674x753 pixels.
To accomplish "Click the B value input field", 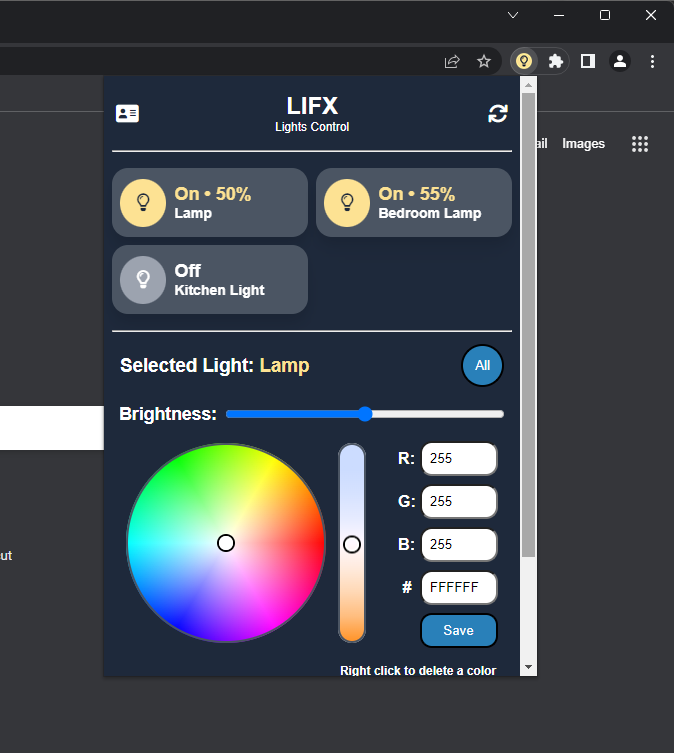I will point(459,545).
